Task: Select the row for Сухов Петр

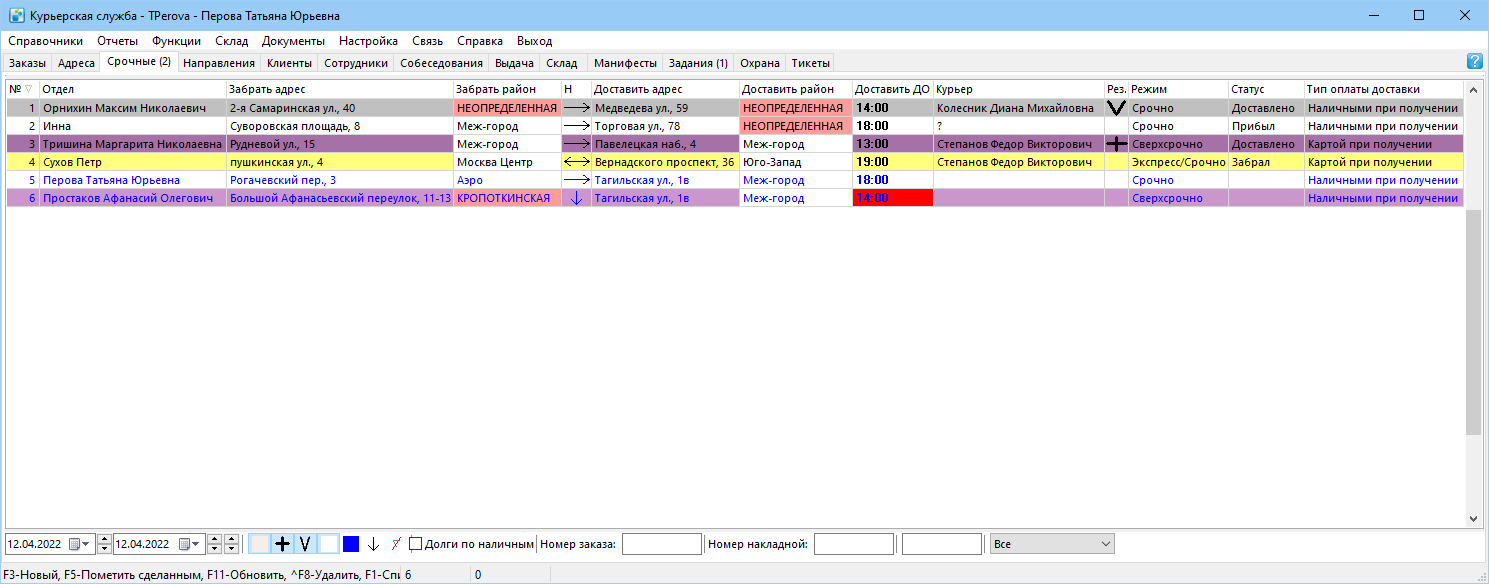Action: [x=735, y=162]
